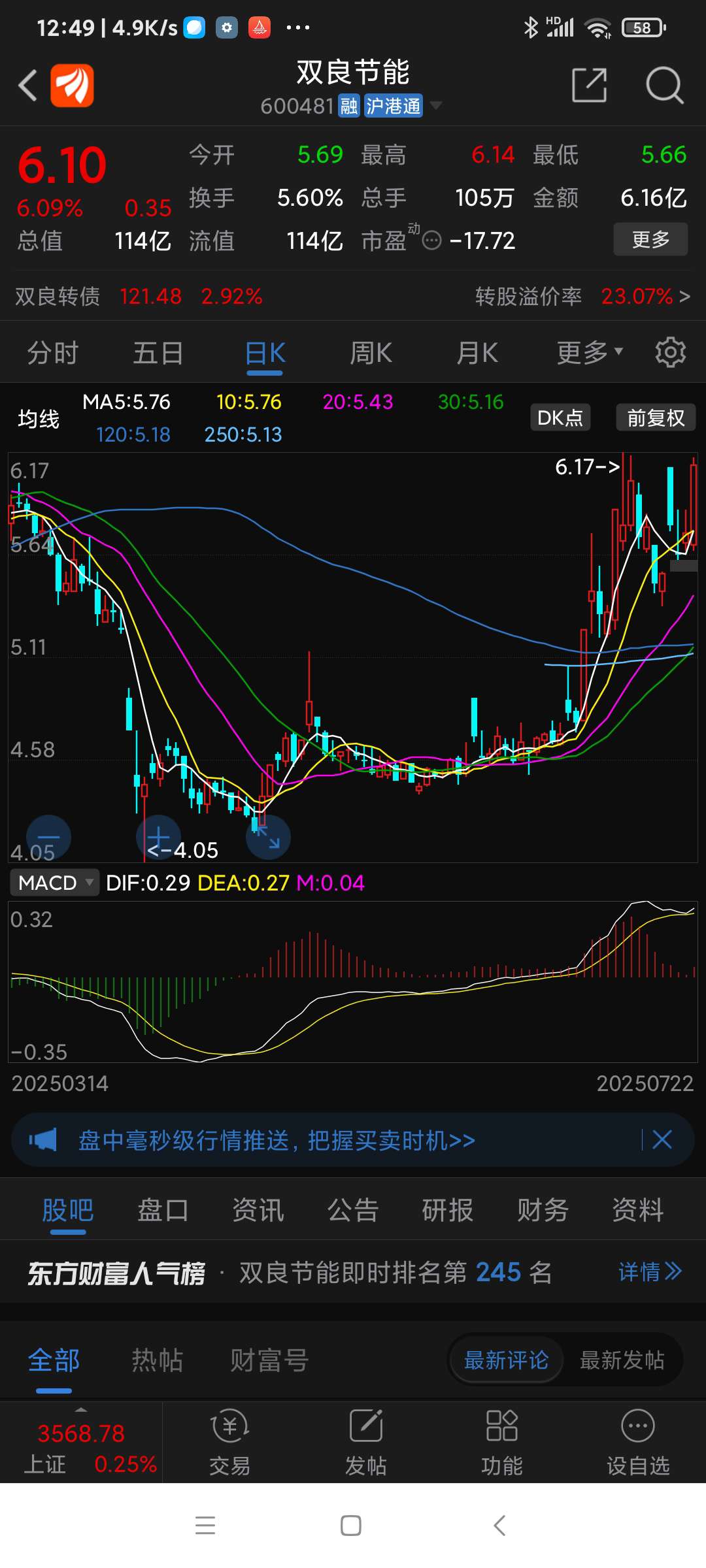This screenshot has height=1568, width=706.
Task: Open 公告 announcements tab
Action: (353, 1210)
